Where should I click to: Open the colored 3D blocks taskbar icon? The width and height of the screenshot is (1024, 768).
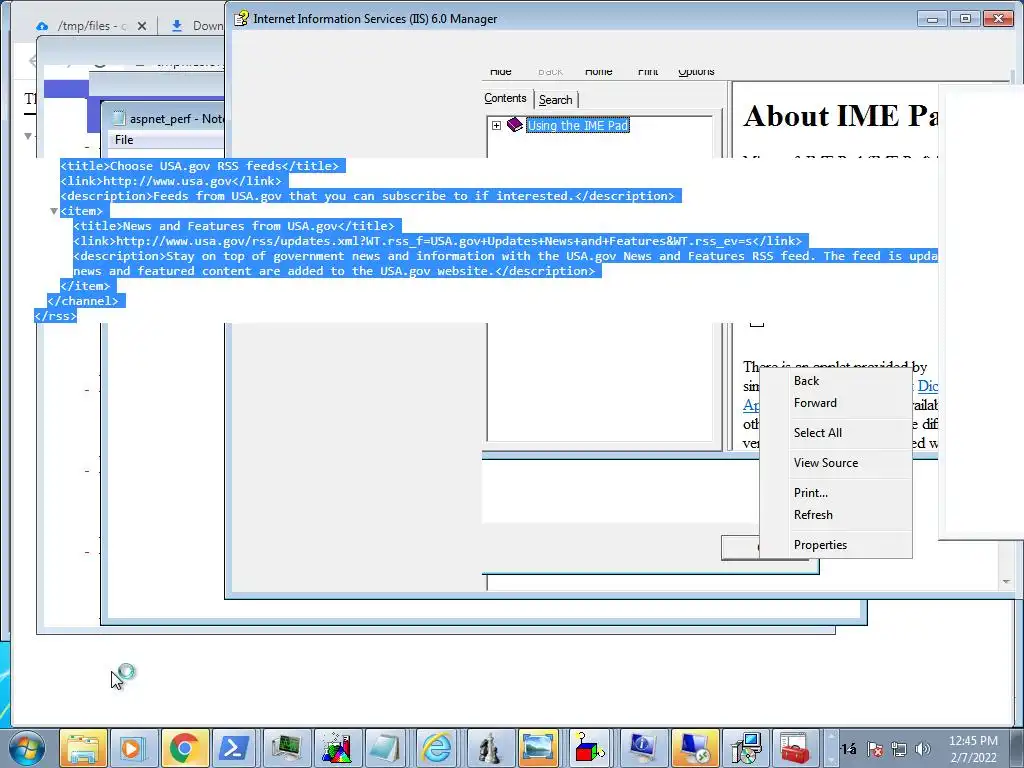590,748
